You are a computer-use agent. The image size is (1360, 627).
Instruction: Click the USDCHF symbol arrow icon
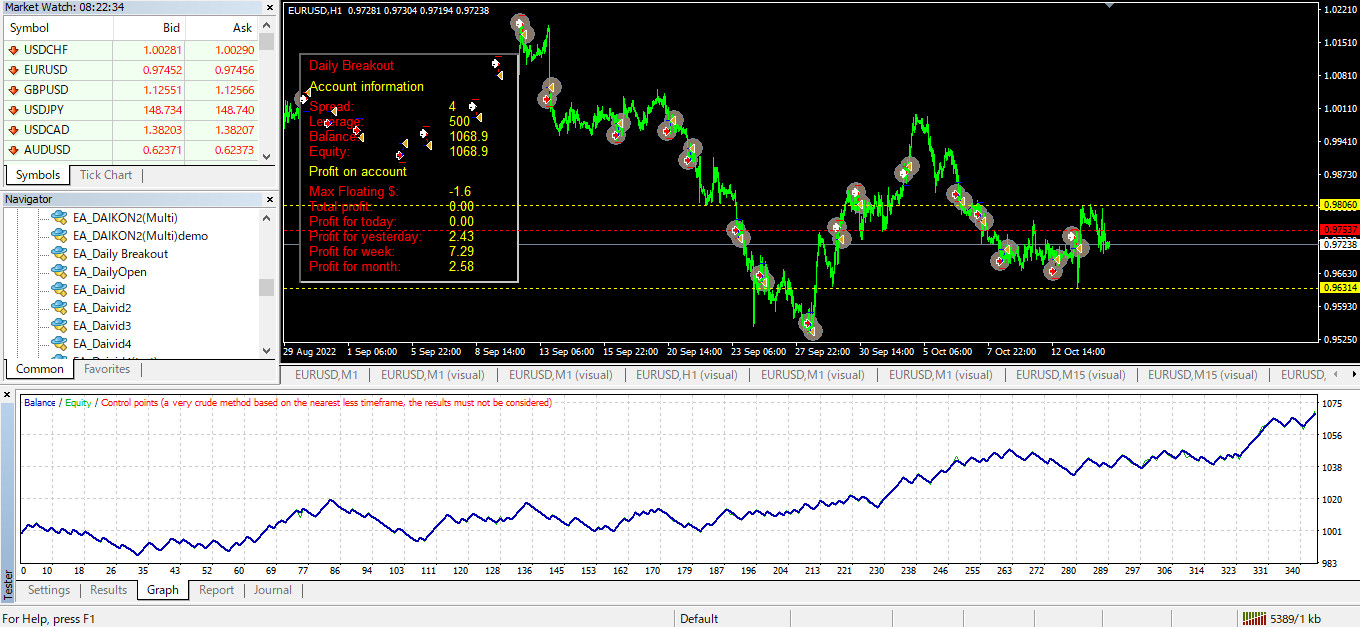(x=14, y=50)
